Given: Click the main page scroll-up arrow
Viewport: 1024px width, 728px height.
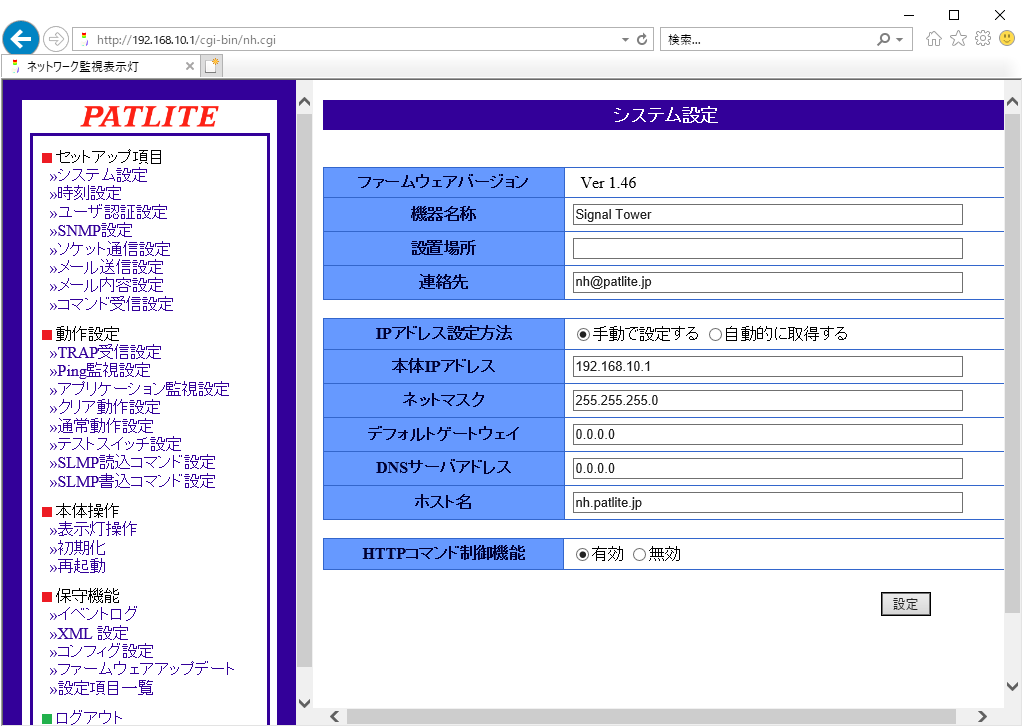Looking at the screenshot, I should pos(1013,102).
